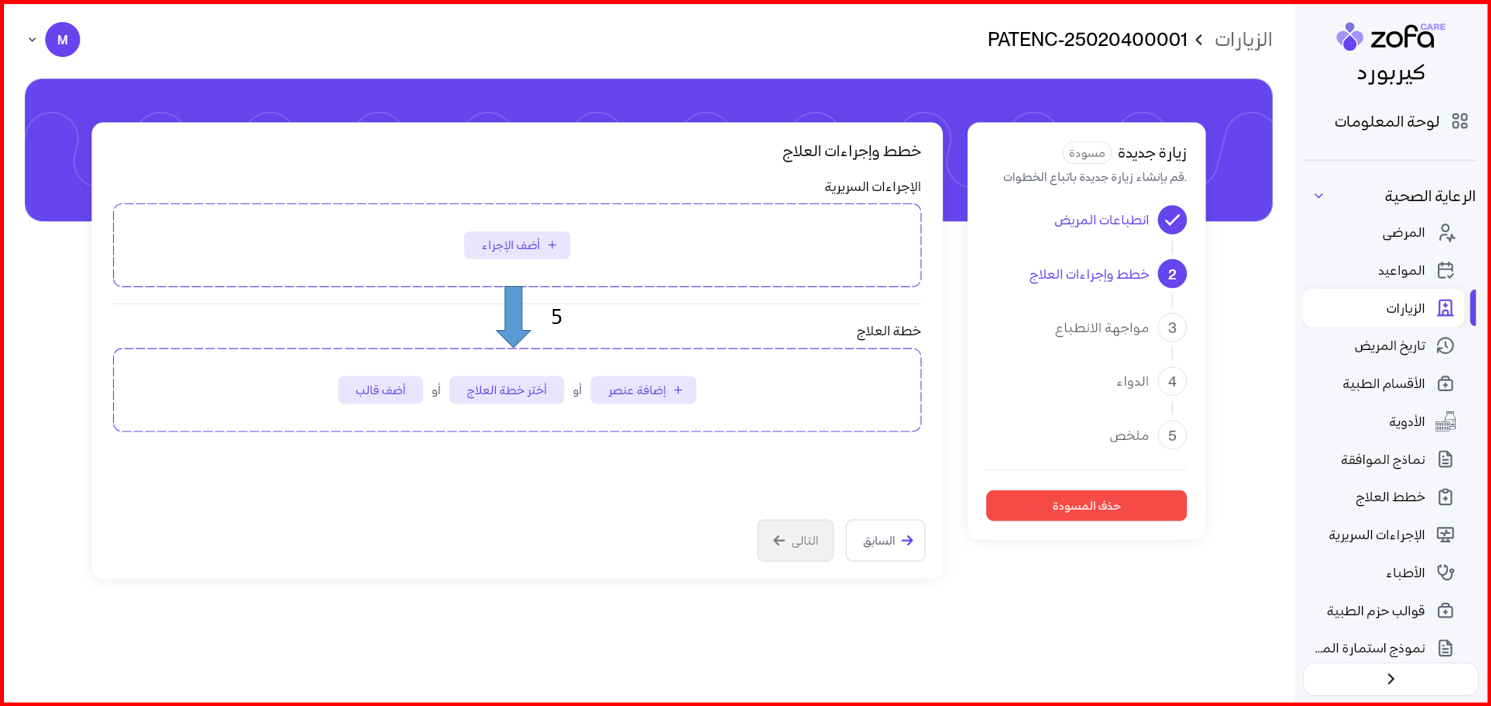Click the Patients (المرضى) sidebar icon
Screen dimensions: 1491x706
1445,233
